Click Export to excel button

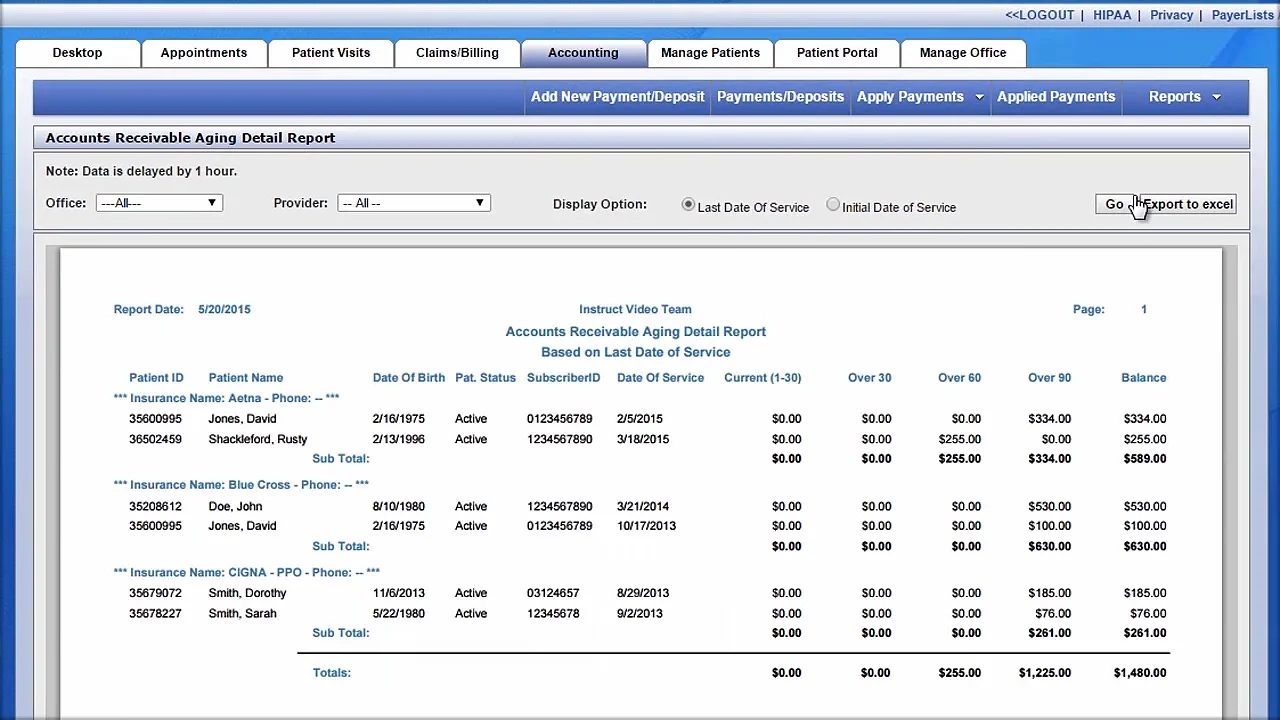(x=1188, y=204)
